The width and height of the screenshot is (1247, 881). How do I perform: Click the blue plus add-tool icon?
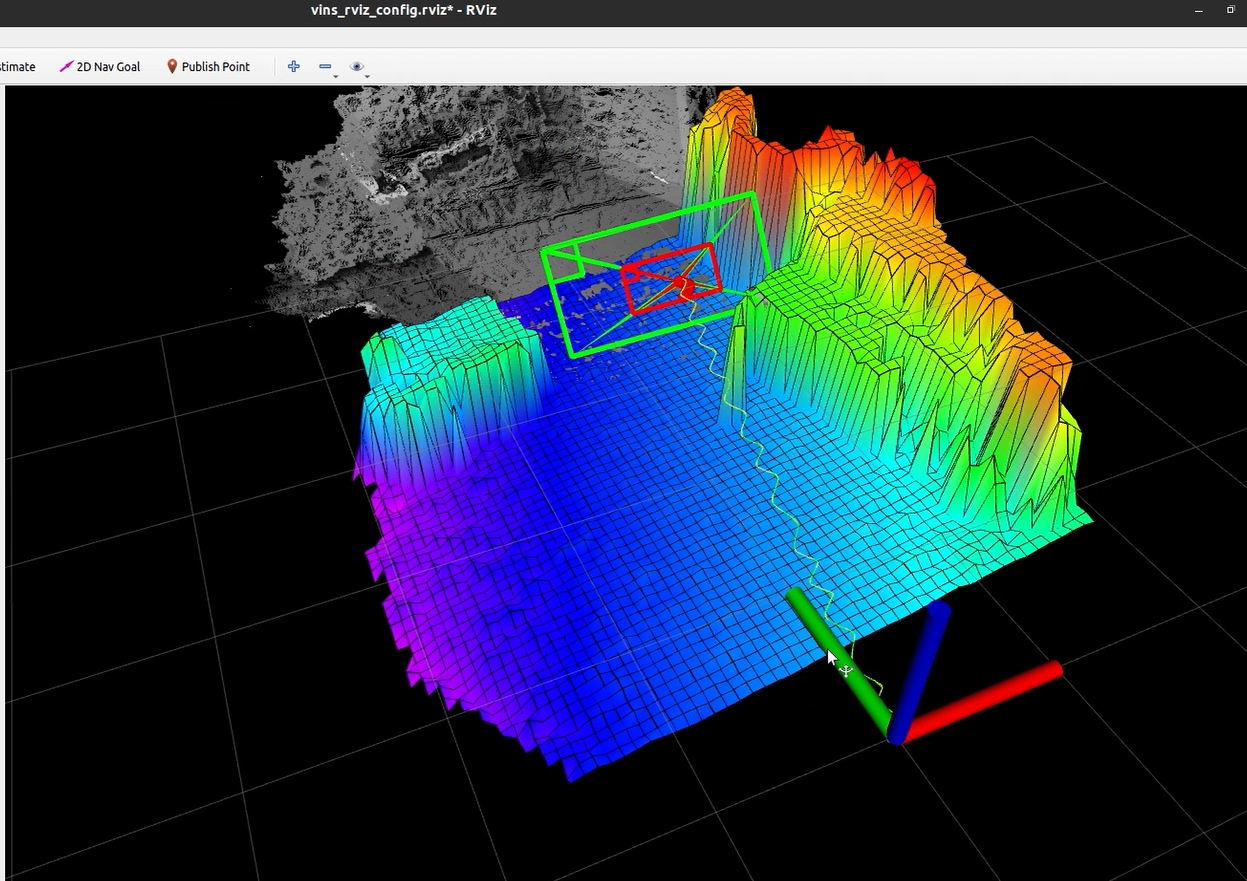293,67
